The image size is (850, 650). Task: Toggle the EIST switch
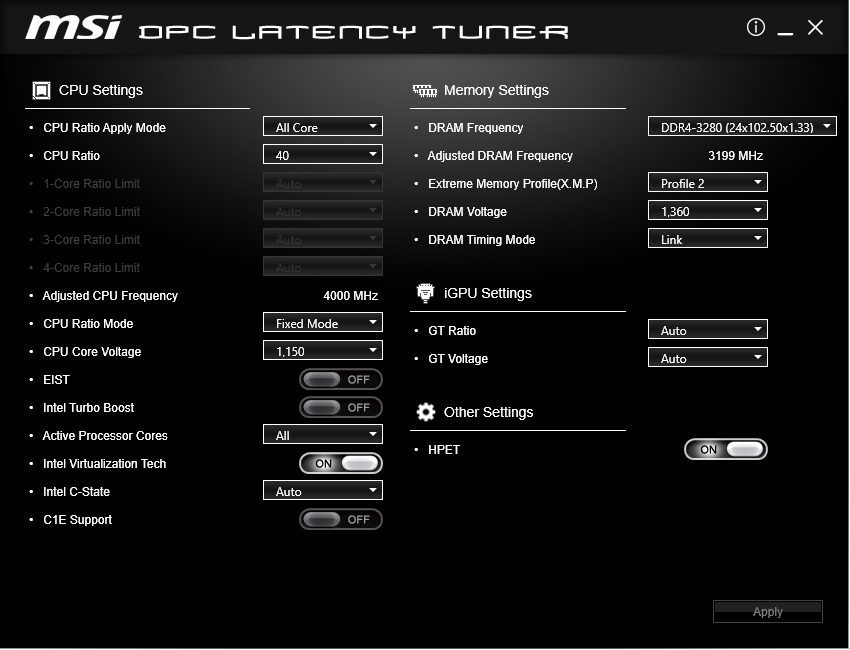pos(341,379)
